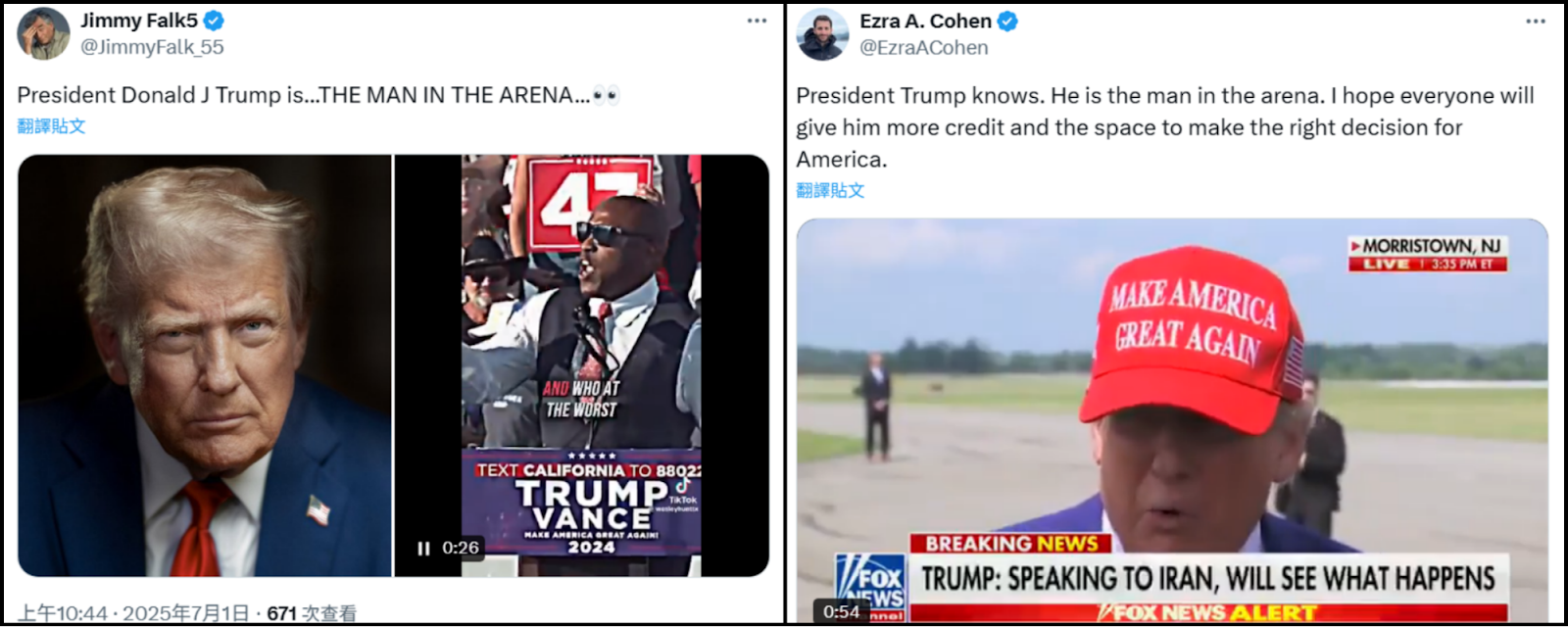This screenshot has width=1568, height=627.
Task: Open the Trump portrait photo
Action: 205,365
